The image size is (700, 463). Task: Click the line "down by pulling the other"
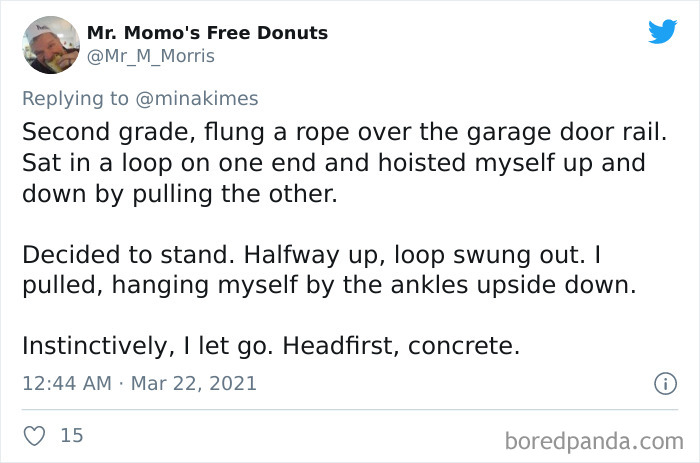(180, 194)
